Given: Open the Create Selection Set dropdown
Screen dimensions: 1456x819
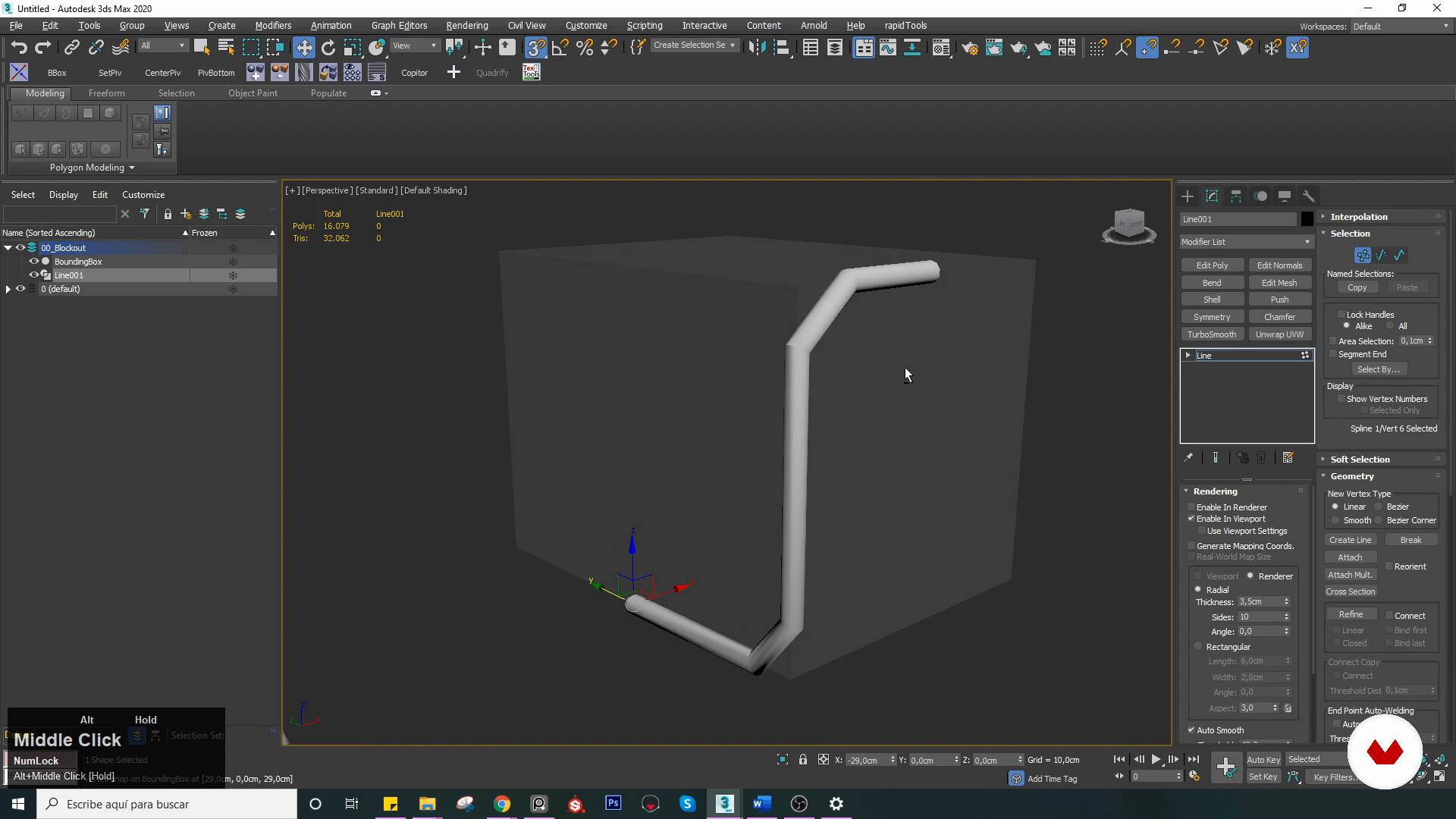Looking at the screenshot, I should click(694, 45).
